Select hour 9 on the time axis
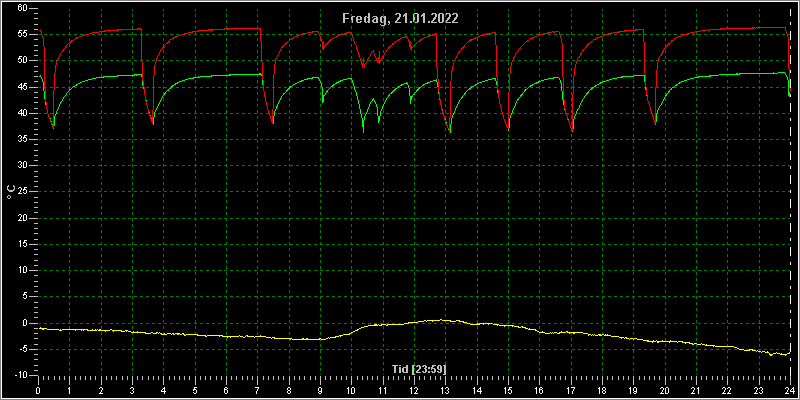This screenshot has height=400, width=800. coord(320,390)
